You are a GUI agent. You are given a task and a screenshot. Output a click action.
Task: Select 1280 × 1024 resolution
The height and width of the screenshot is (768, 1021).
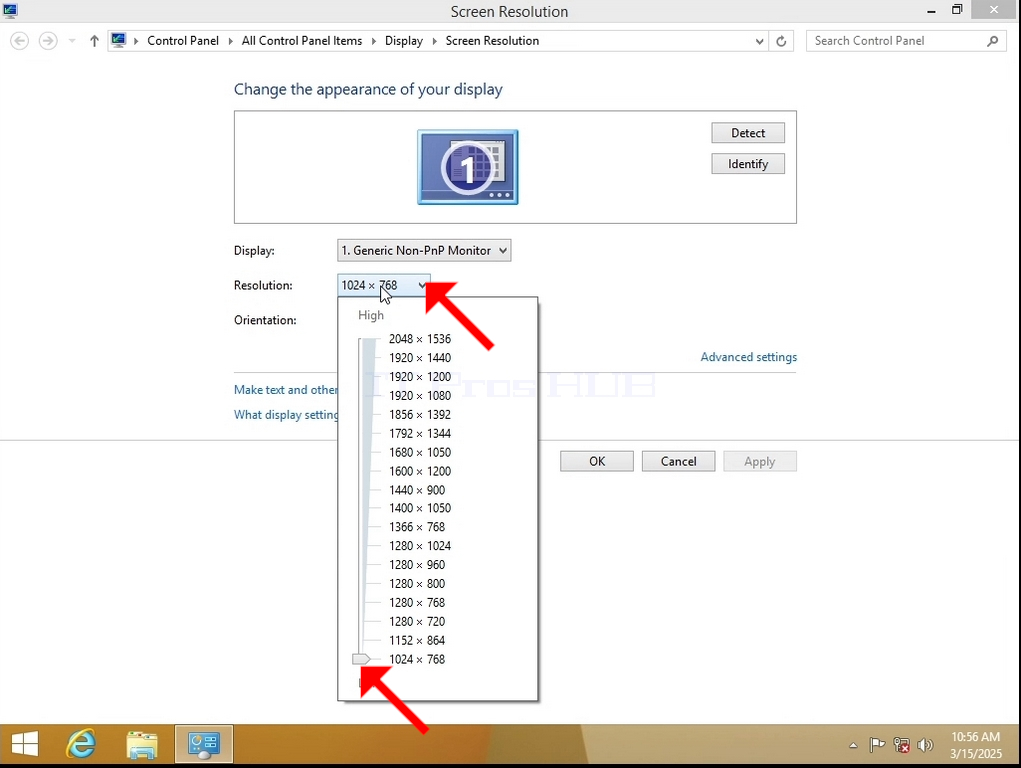420,546
